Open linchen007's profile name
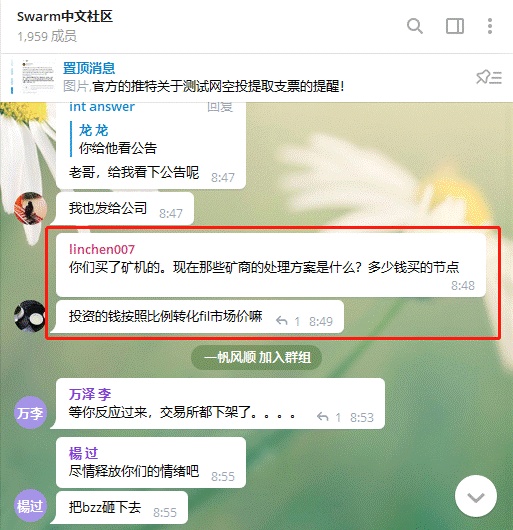Viewport: 513px width, 530px height. point(102,249)
